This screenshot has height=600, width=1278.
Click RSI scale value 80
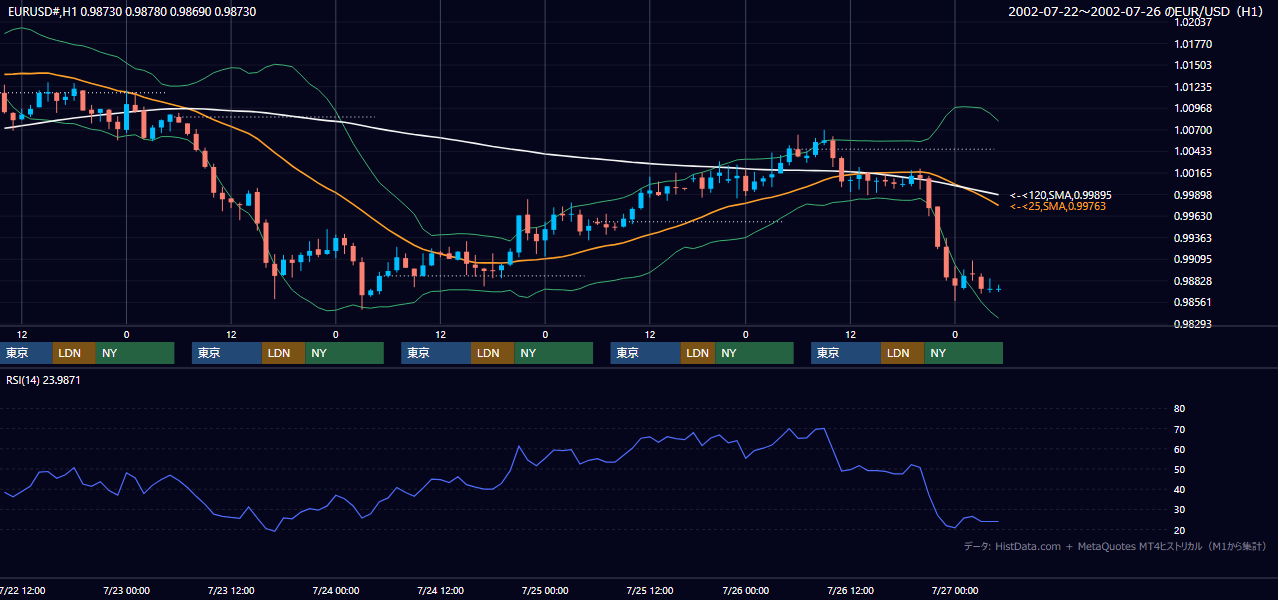click(x=1179, y=409)
